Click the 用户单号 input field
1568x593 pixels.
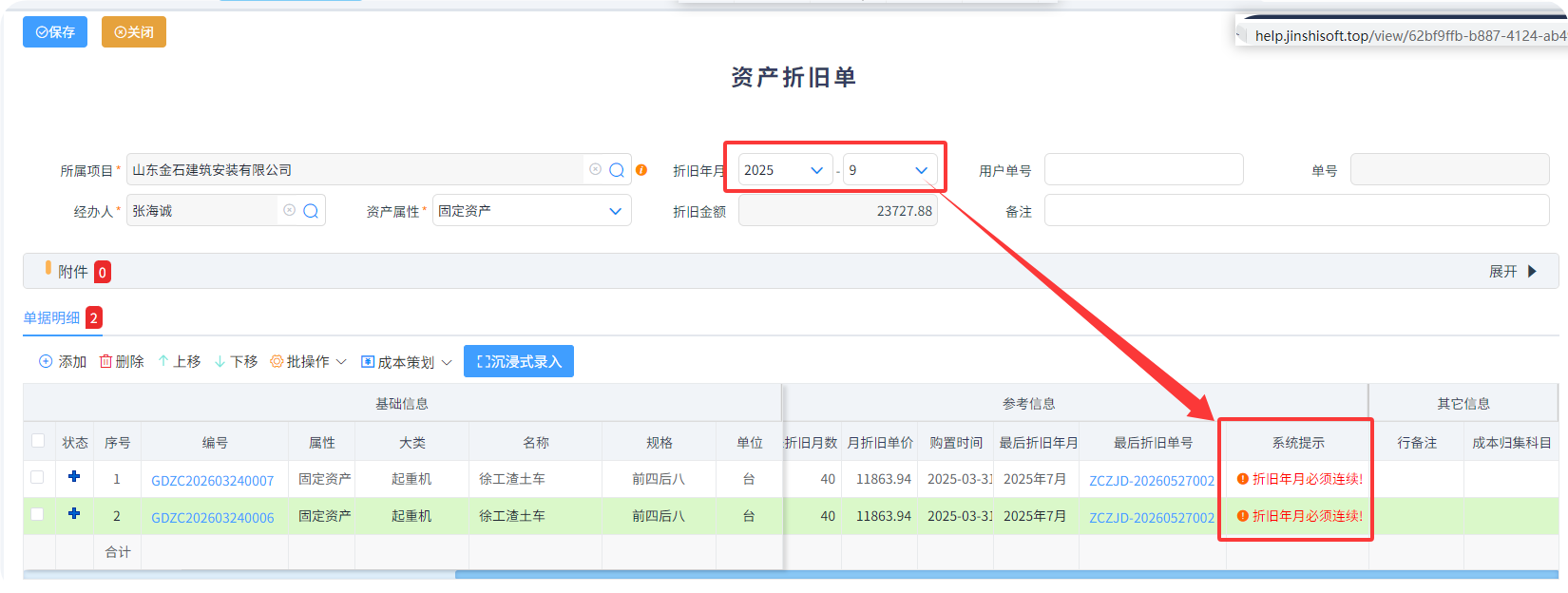point(1144,169)
